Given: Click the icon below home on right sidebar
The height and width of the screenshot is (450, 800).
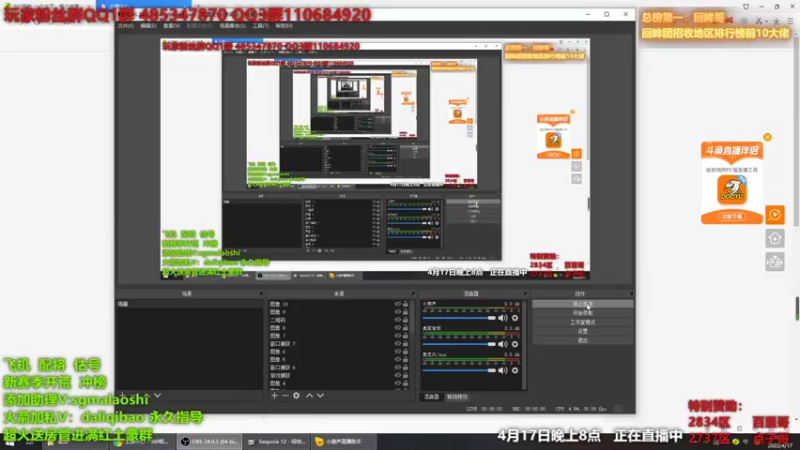Looking at the screenshot, I should [x=774, y=262].
